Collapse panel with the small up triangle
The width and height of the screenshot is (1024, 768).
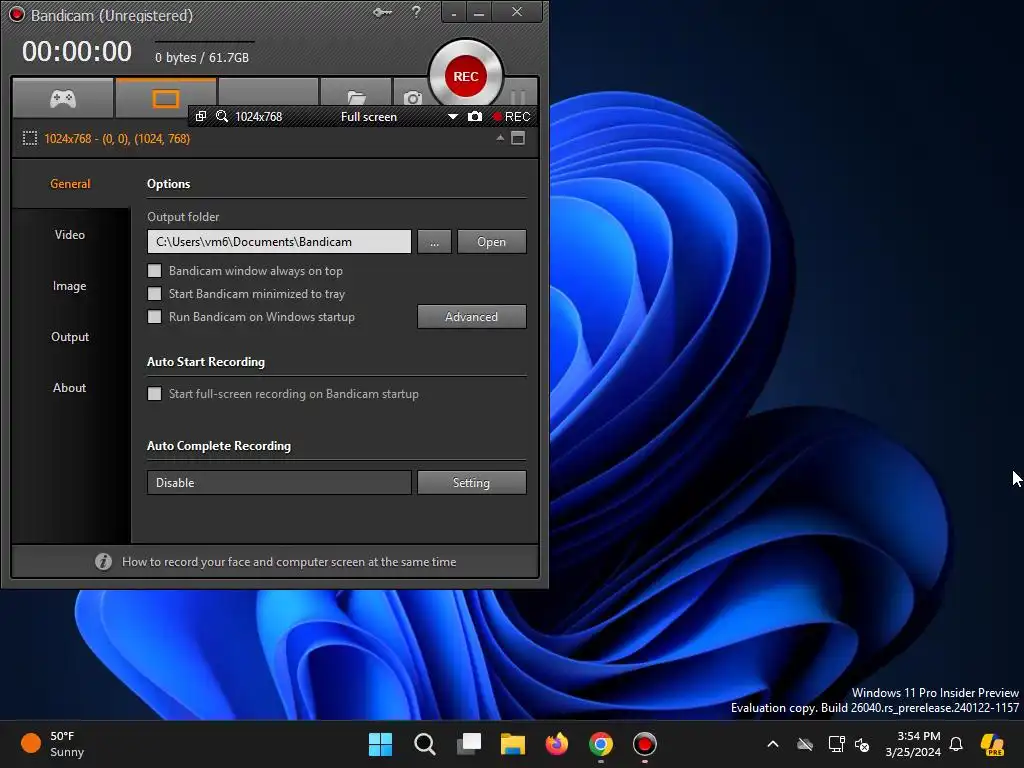click(500, 138)
